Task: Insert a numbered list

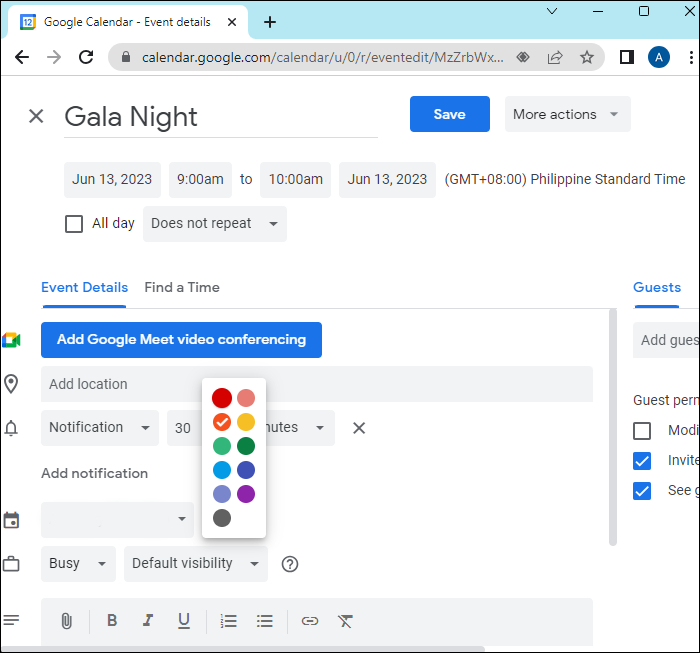Action: coord(229,621)
